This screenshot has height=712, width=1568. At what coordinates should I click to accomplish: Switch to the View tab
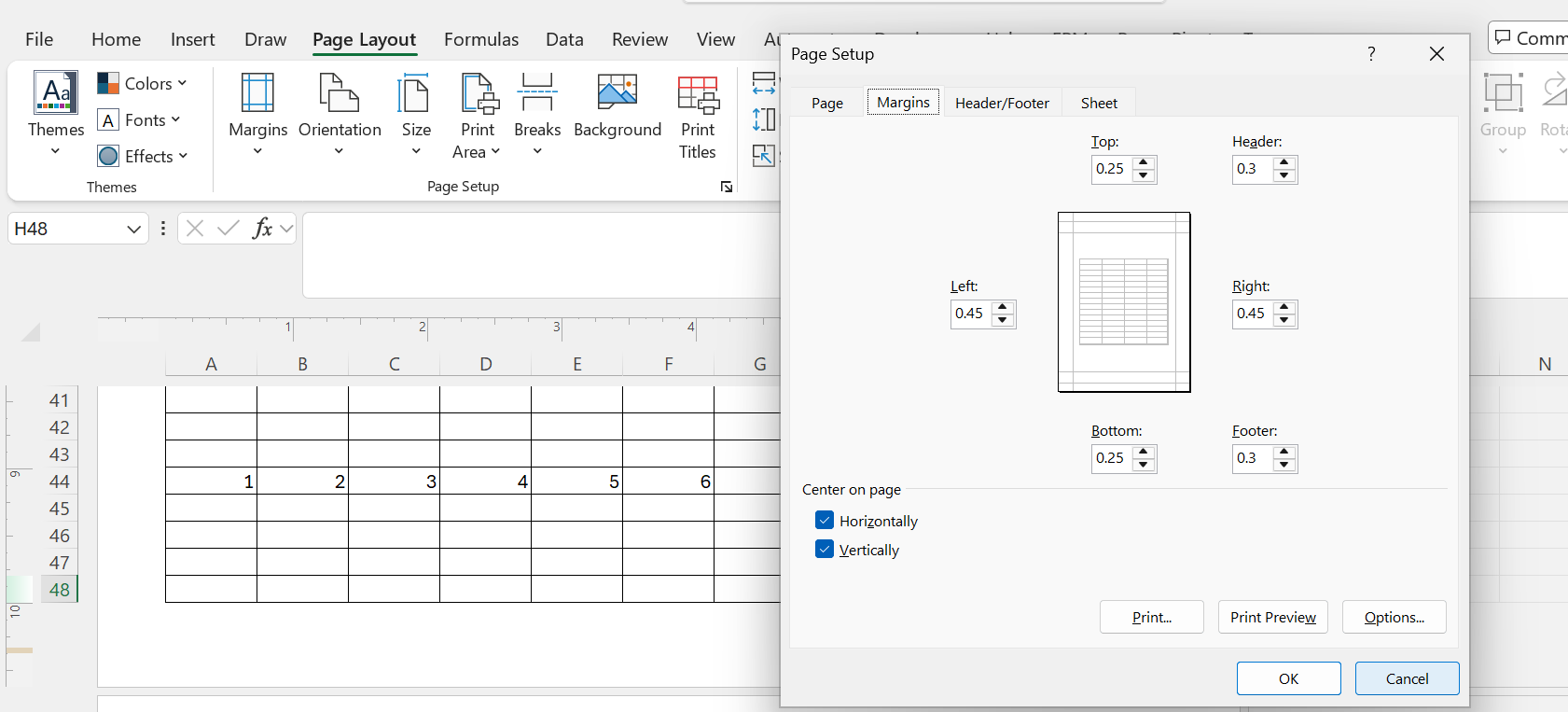[x=715, y=39]
